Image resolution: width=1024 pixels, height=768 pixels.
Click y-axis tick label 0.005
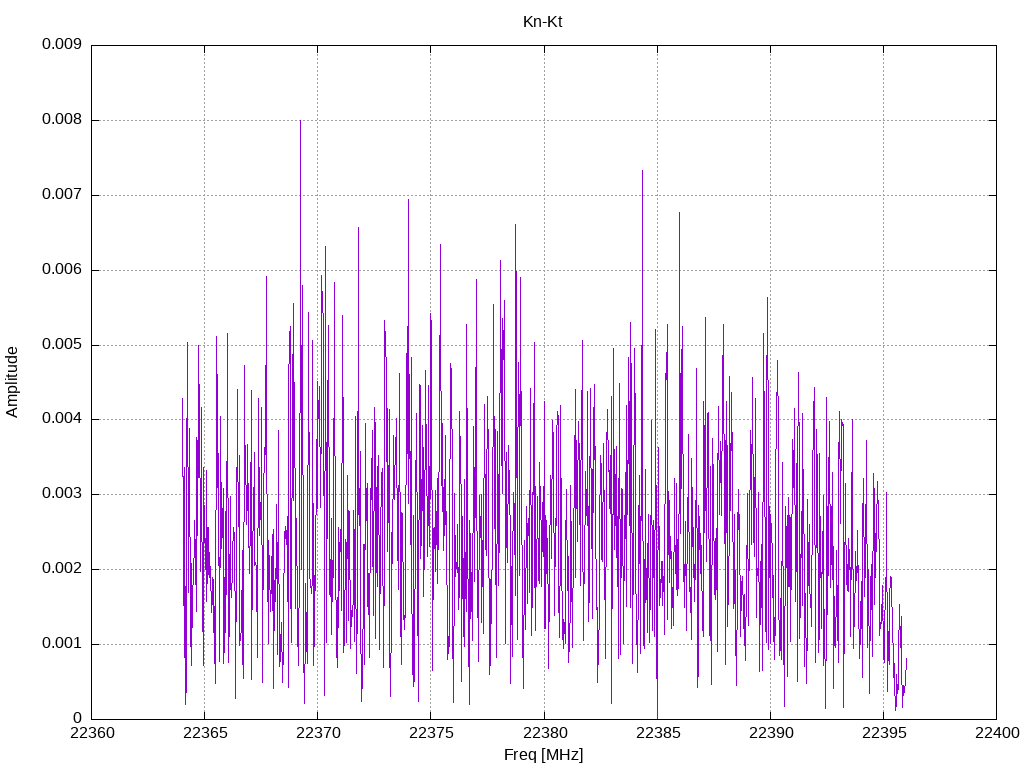click(62, 345)
